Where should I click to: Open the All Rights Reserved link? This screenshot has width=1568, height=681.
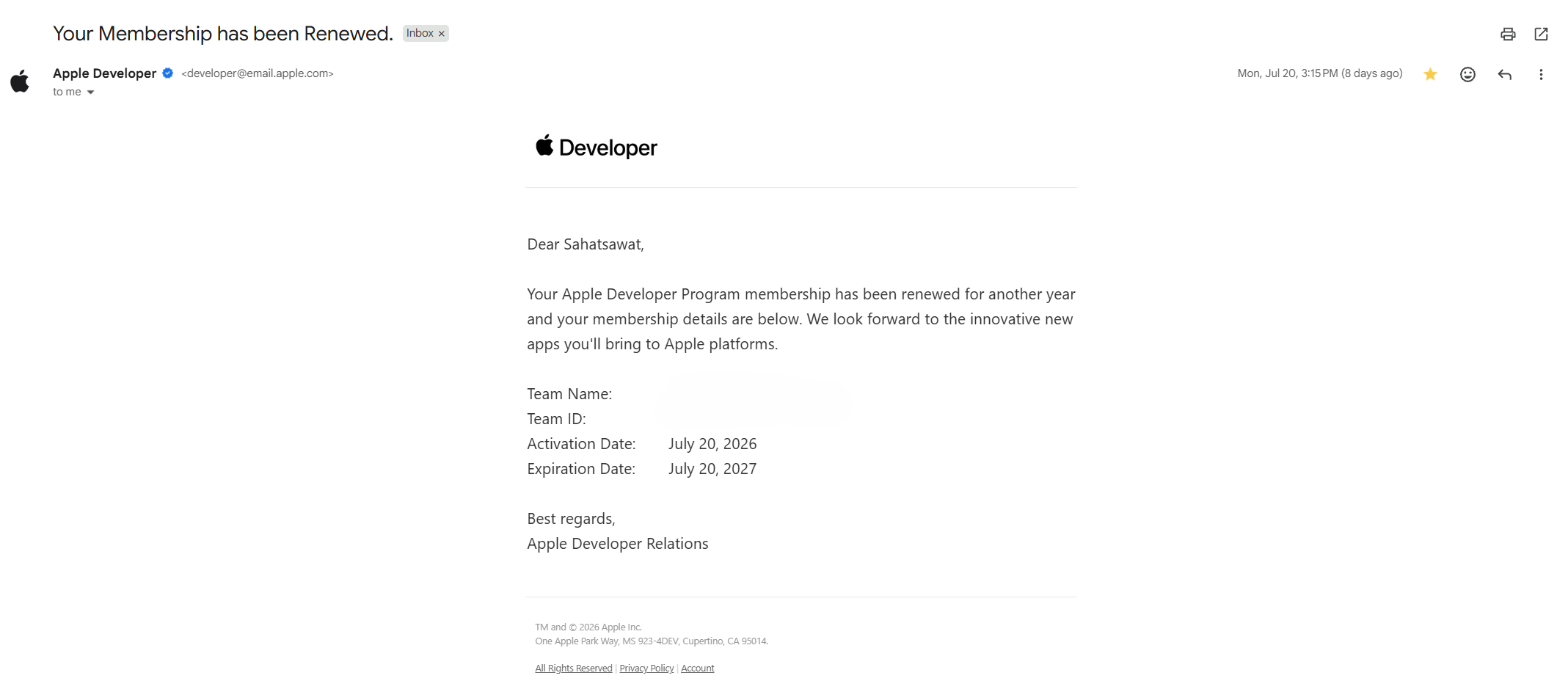click(x=573, y=668)
